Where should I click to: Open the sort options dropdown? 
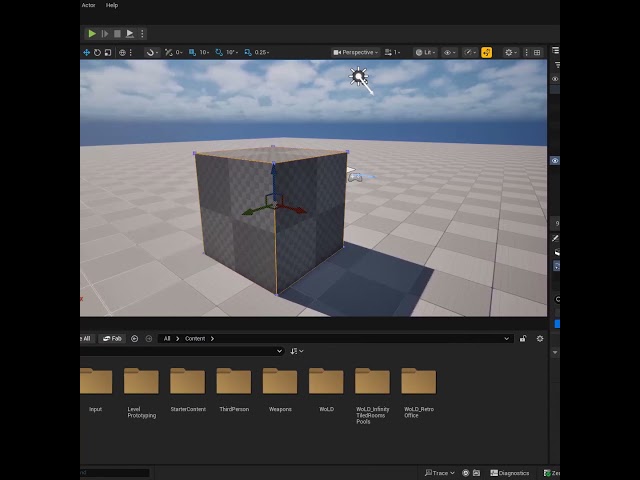pyautogui.click(x=297, y=351)
